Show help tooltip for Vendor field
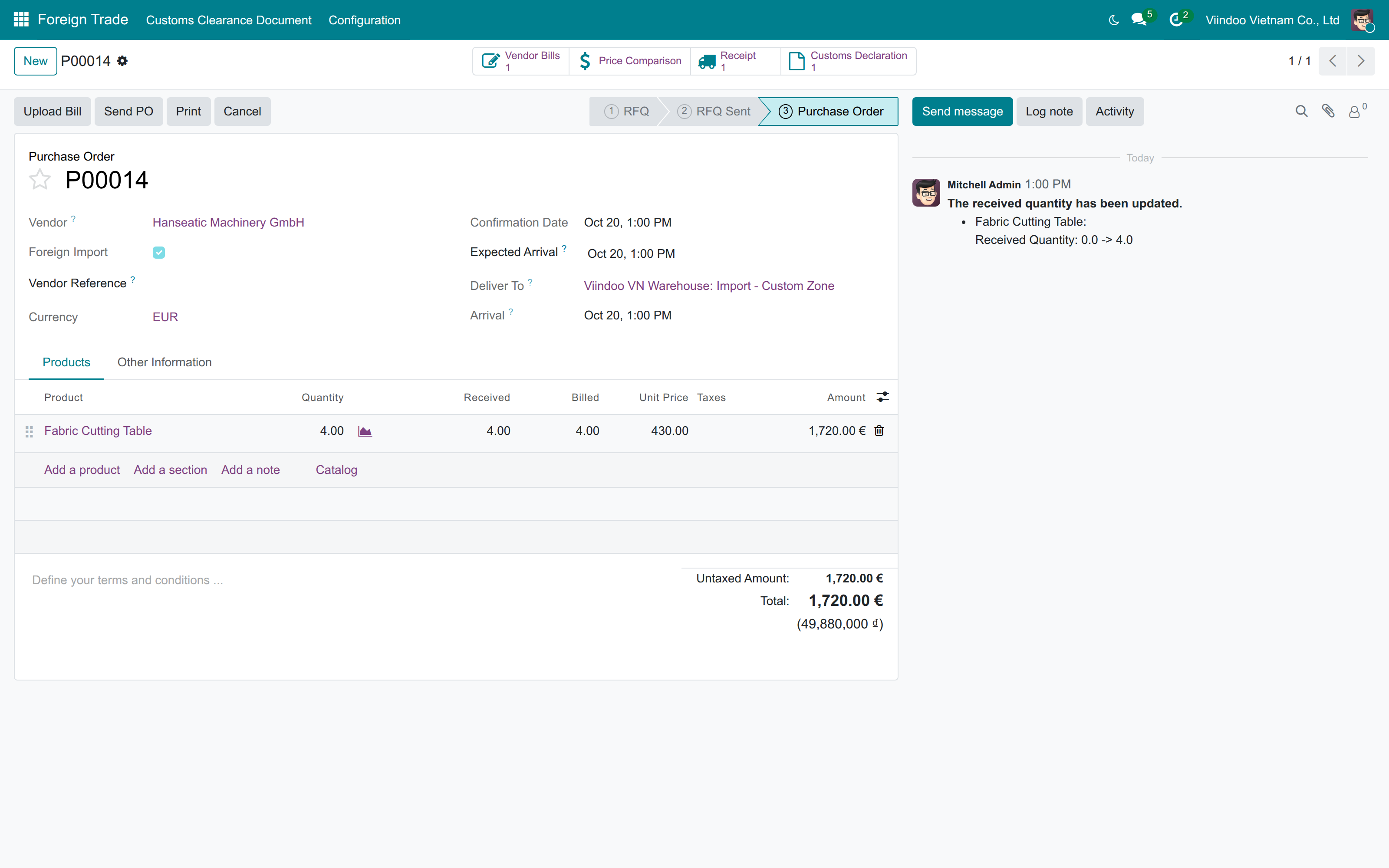Image resolution: width=1389 pixels, height=868 pixels. (x=73, y=219)
